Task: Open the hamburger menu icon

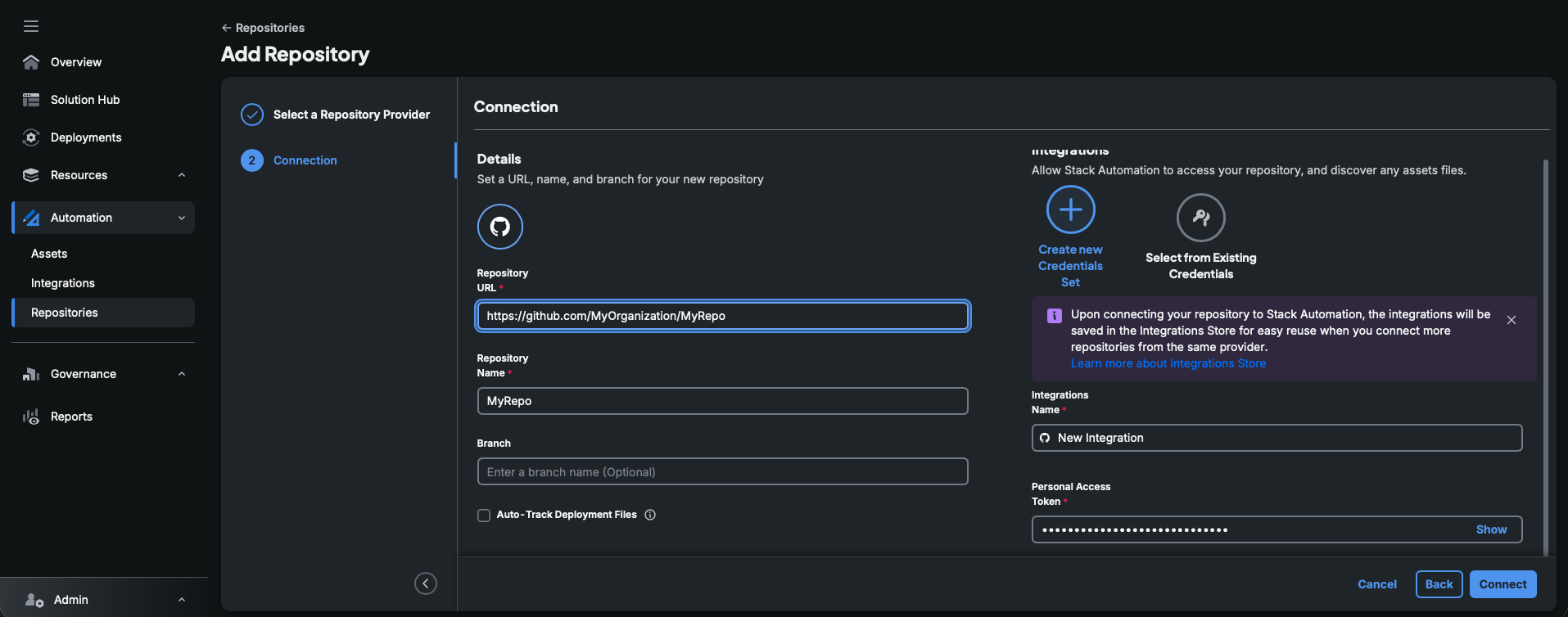Action: tap(31, 26)
